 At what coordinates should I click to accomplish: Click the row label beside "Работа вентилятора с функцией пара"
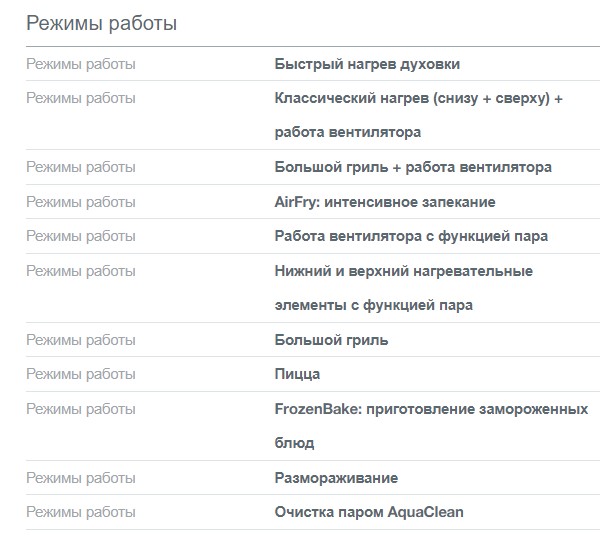[81, 236]
